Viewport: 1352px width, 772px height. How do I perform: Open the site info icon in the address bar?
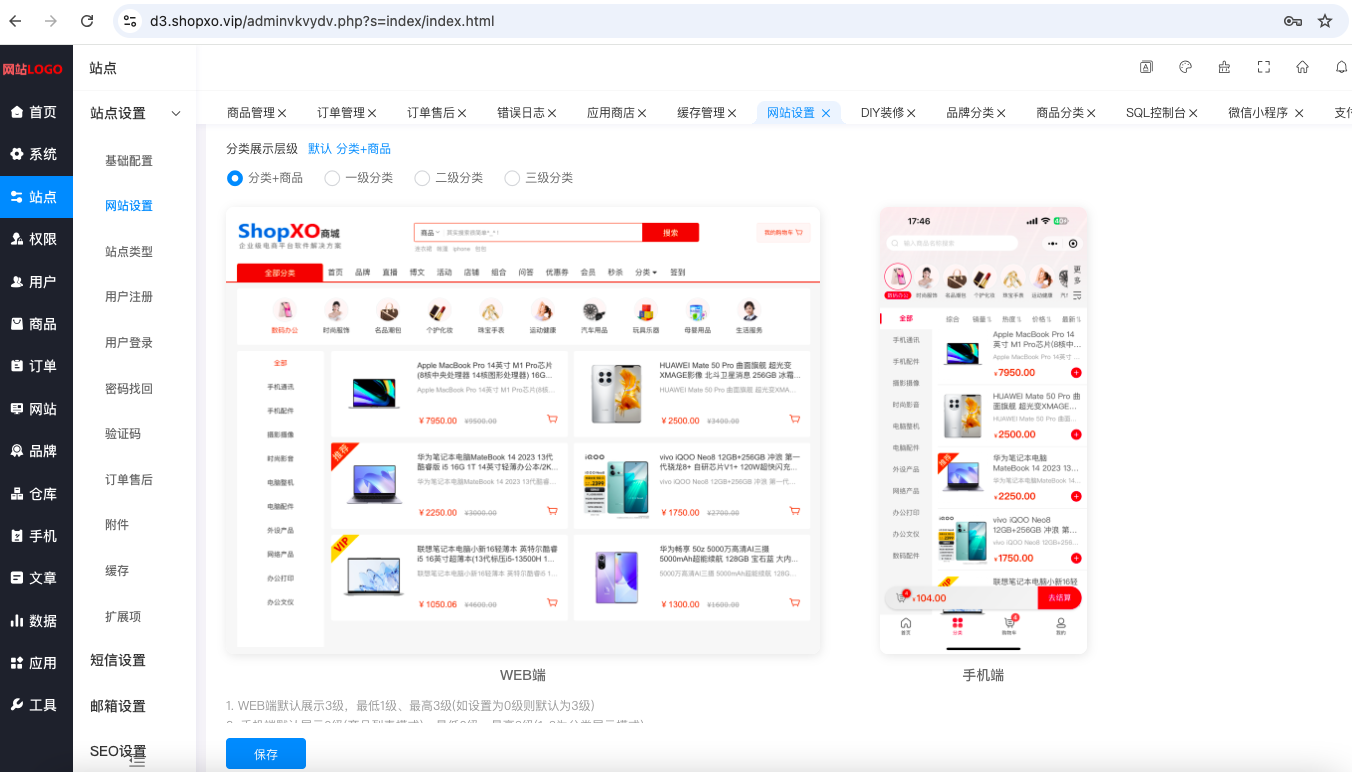[129, 21]
